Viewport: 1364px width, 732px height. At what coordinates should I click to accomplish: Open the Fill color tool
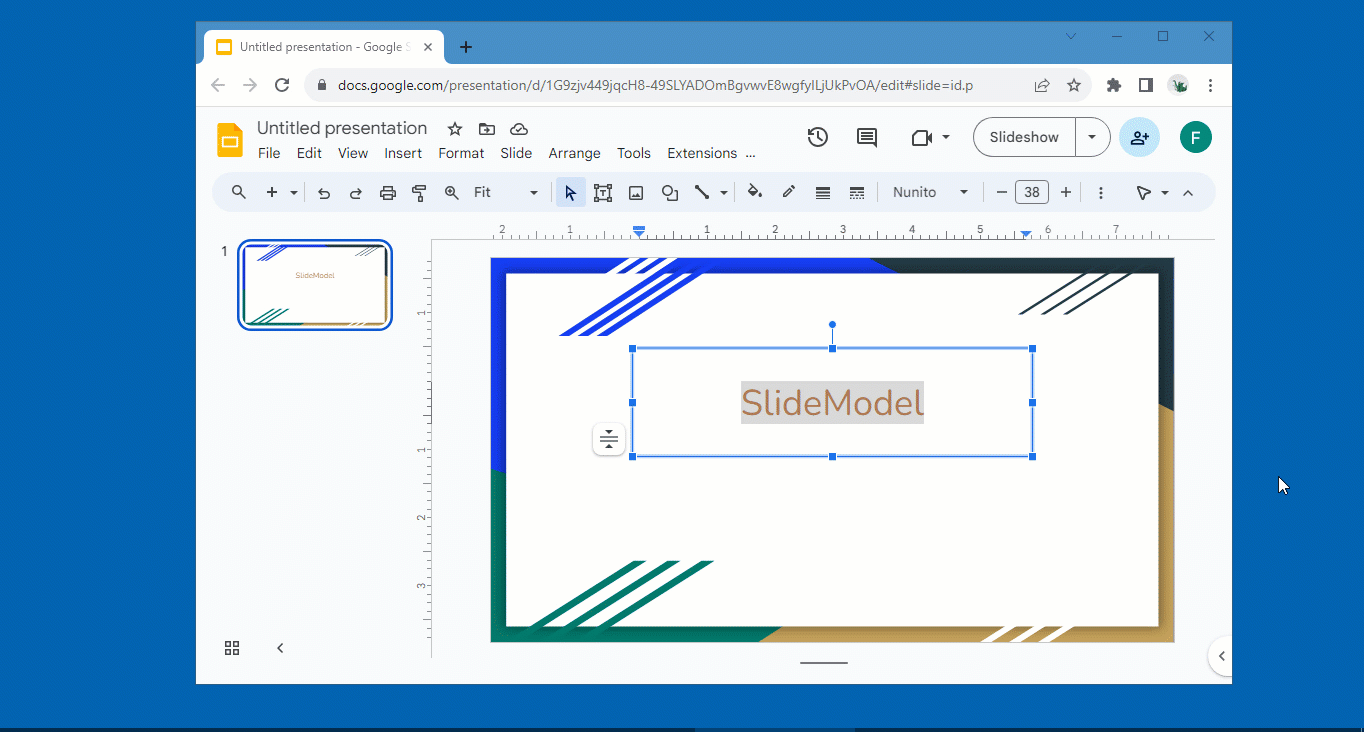click(755, 192)
